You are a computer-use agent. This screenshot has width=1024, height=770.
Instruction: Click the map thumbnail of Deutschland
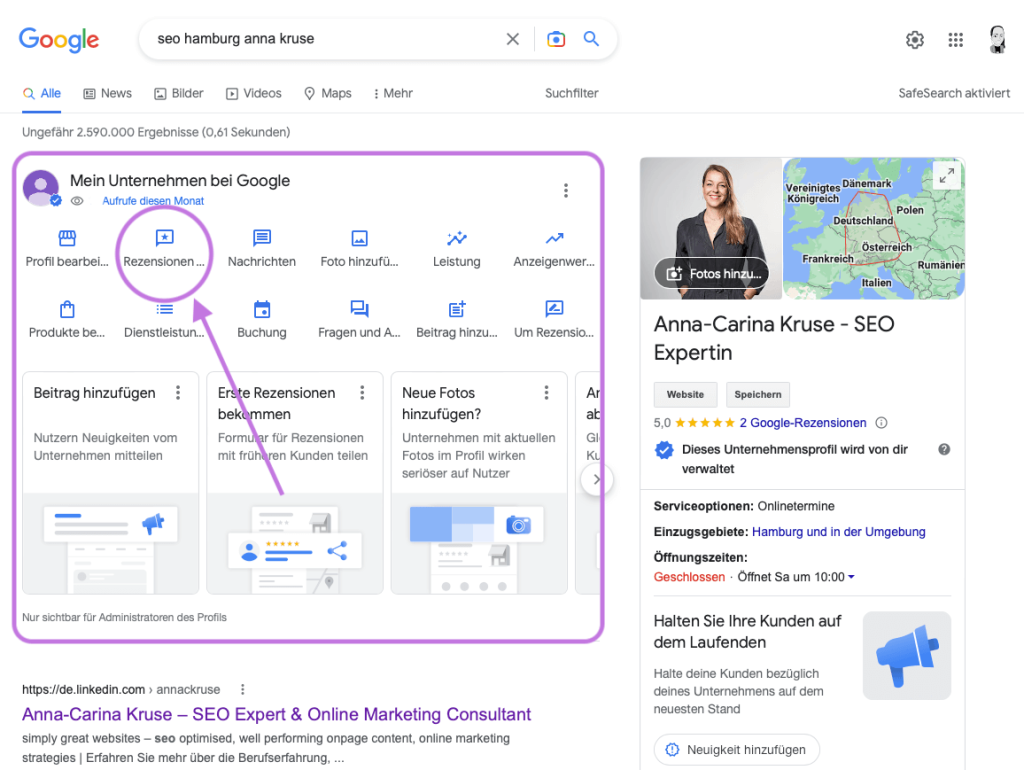coord(873,229)
